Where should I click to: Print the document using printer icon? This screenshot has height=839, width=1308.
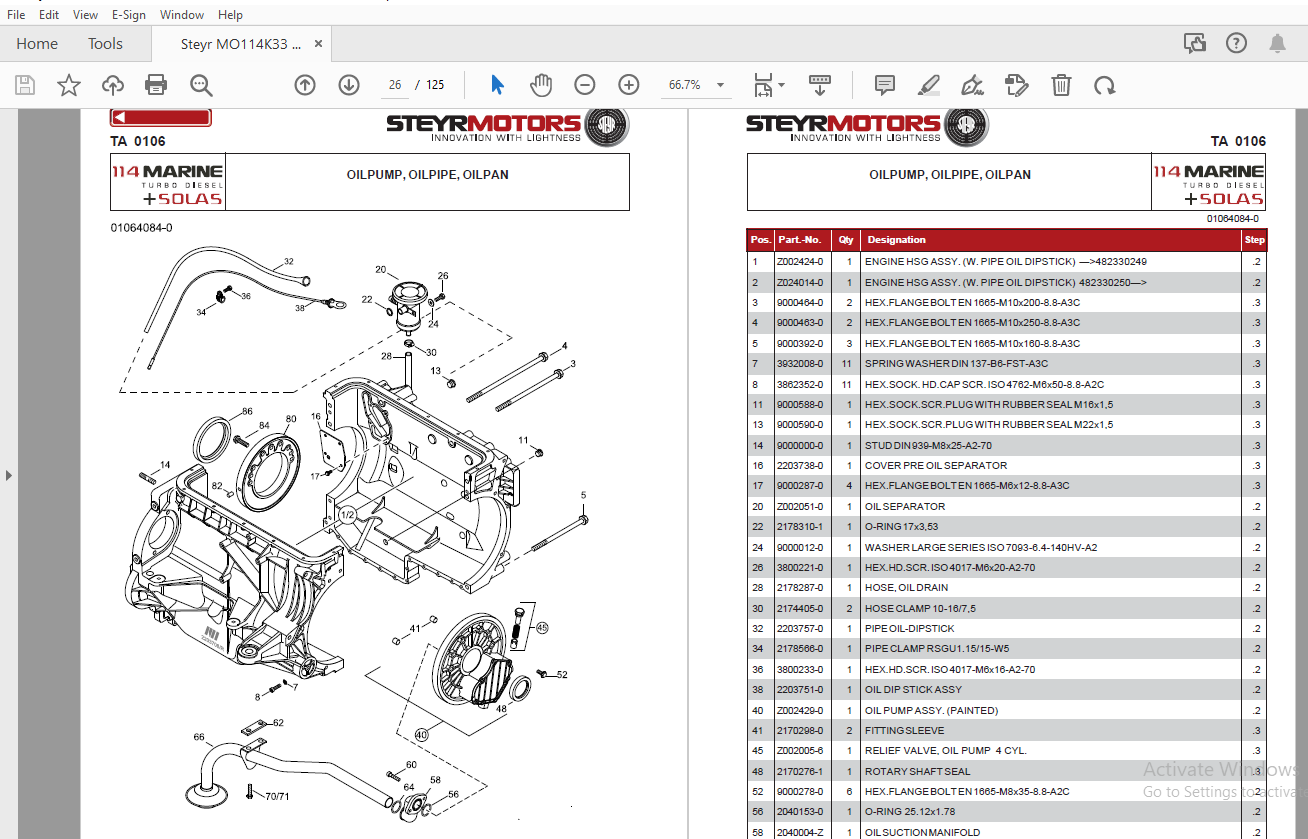(x=156, y=85)
